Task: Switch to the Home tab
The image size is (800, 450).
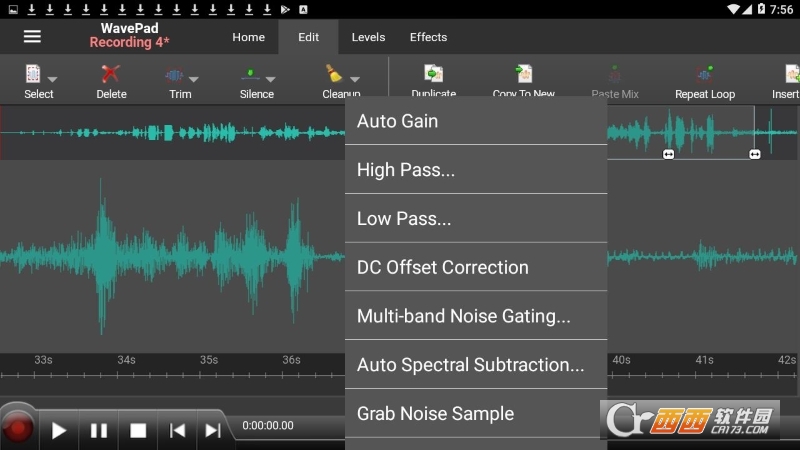Action: point(248,37)
